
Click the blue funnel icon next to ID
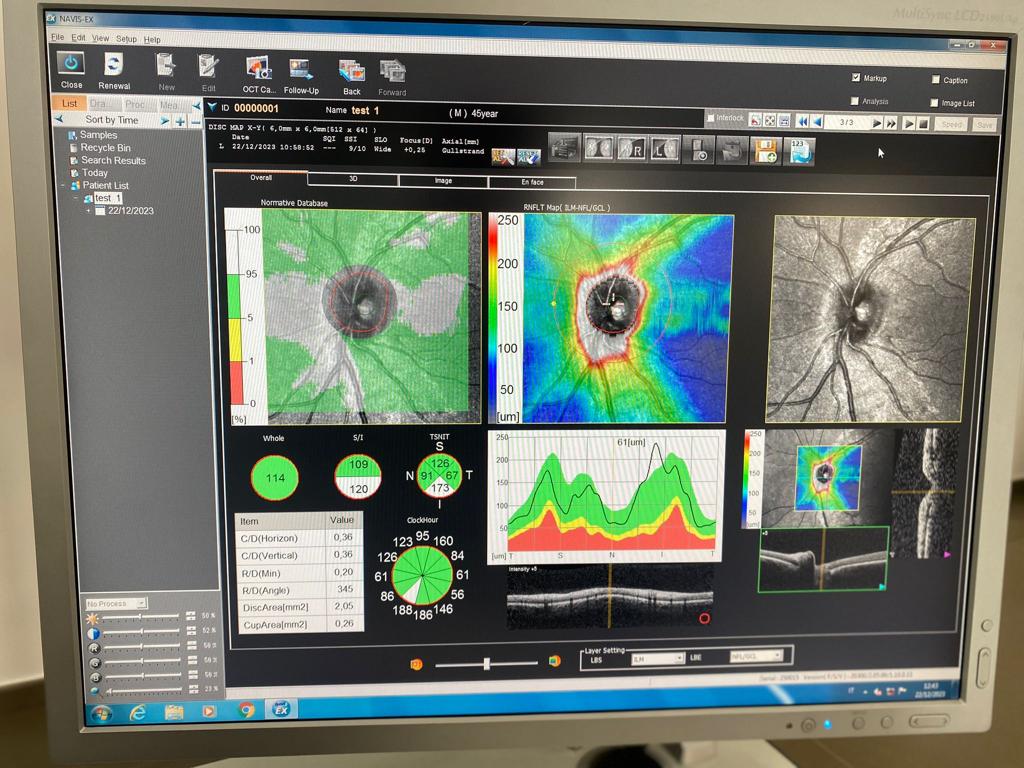(212, 107)
